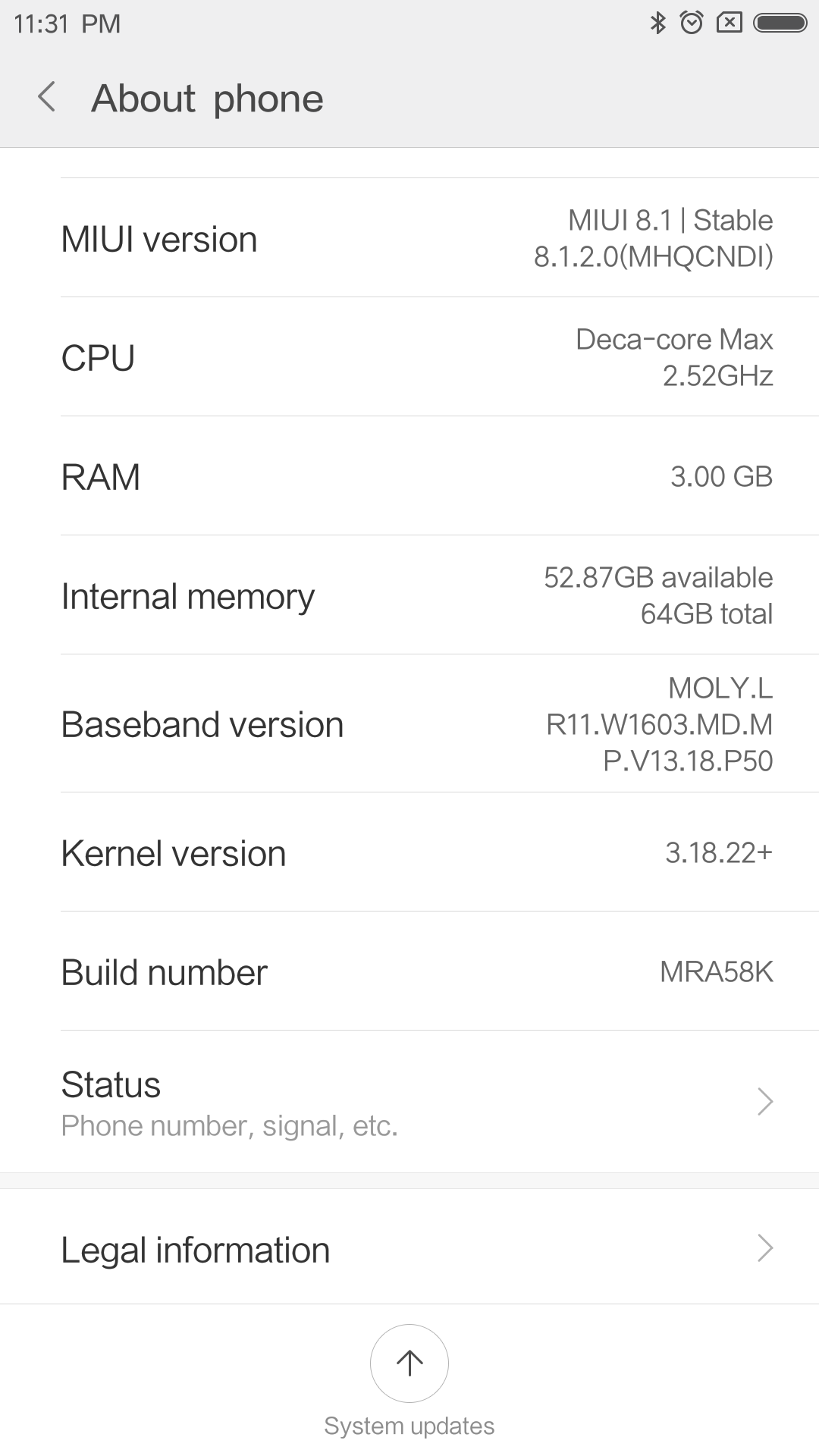
Task: Tap the back arrow icon
Action: coord(47,98)
